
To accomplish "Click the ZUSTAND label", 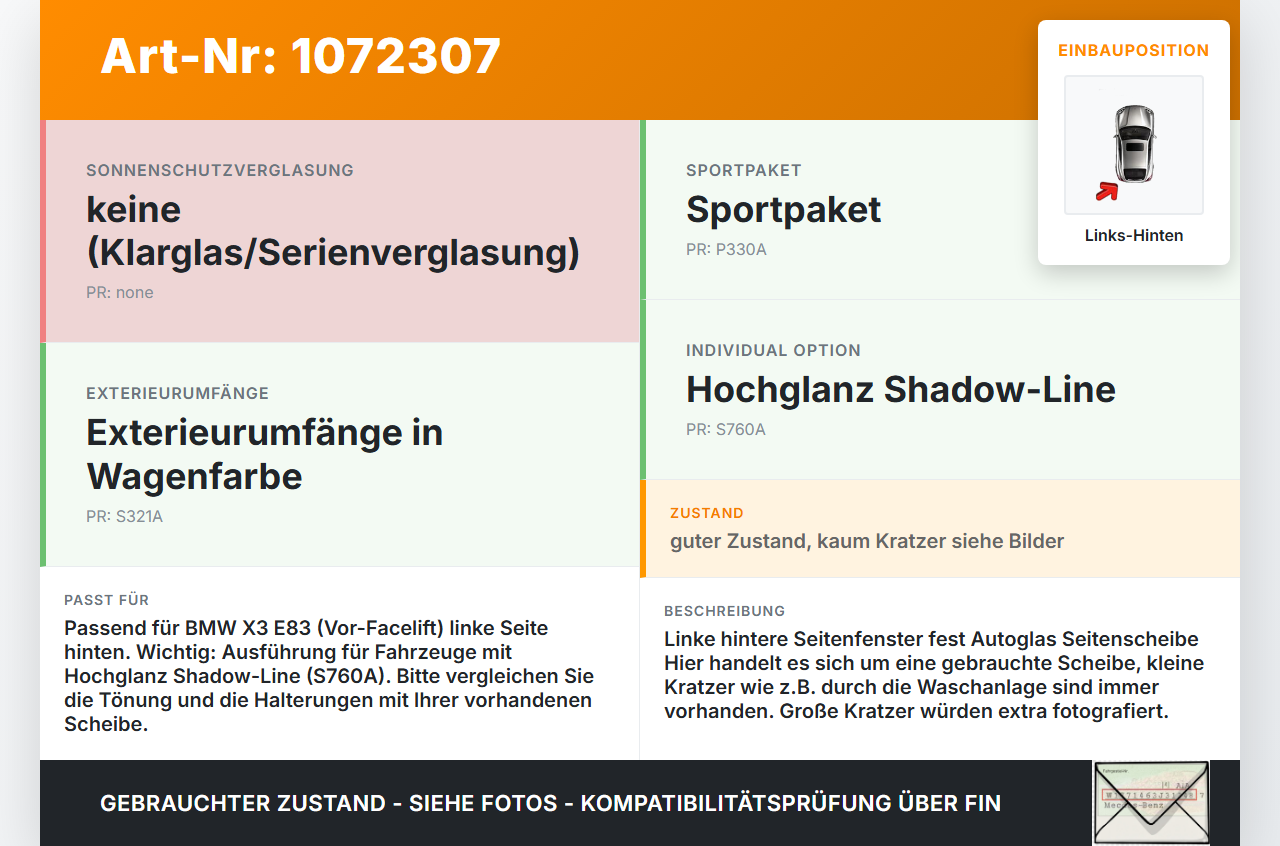I will 707,513.
